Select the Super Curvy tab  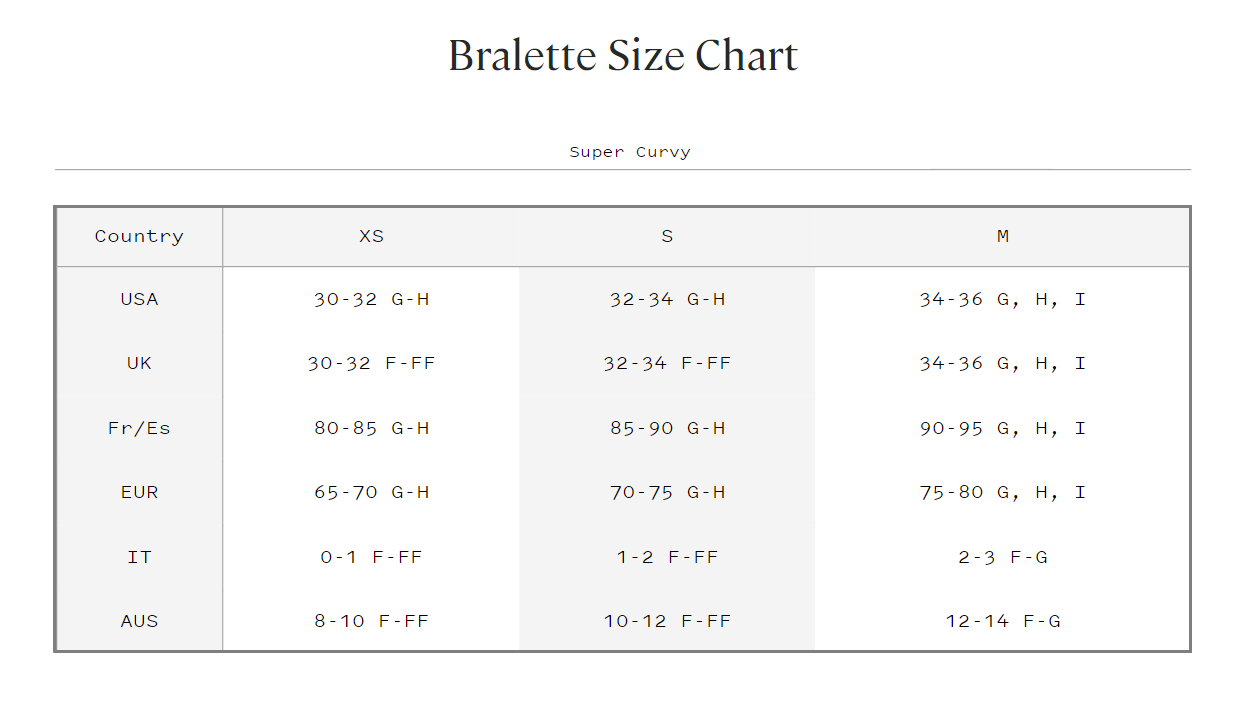point(629,152)
